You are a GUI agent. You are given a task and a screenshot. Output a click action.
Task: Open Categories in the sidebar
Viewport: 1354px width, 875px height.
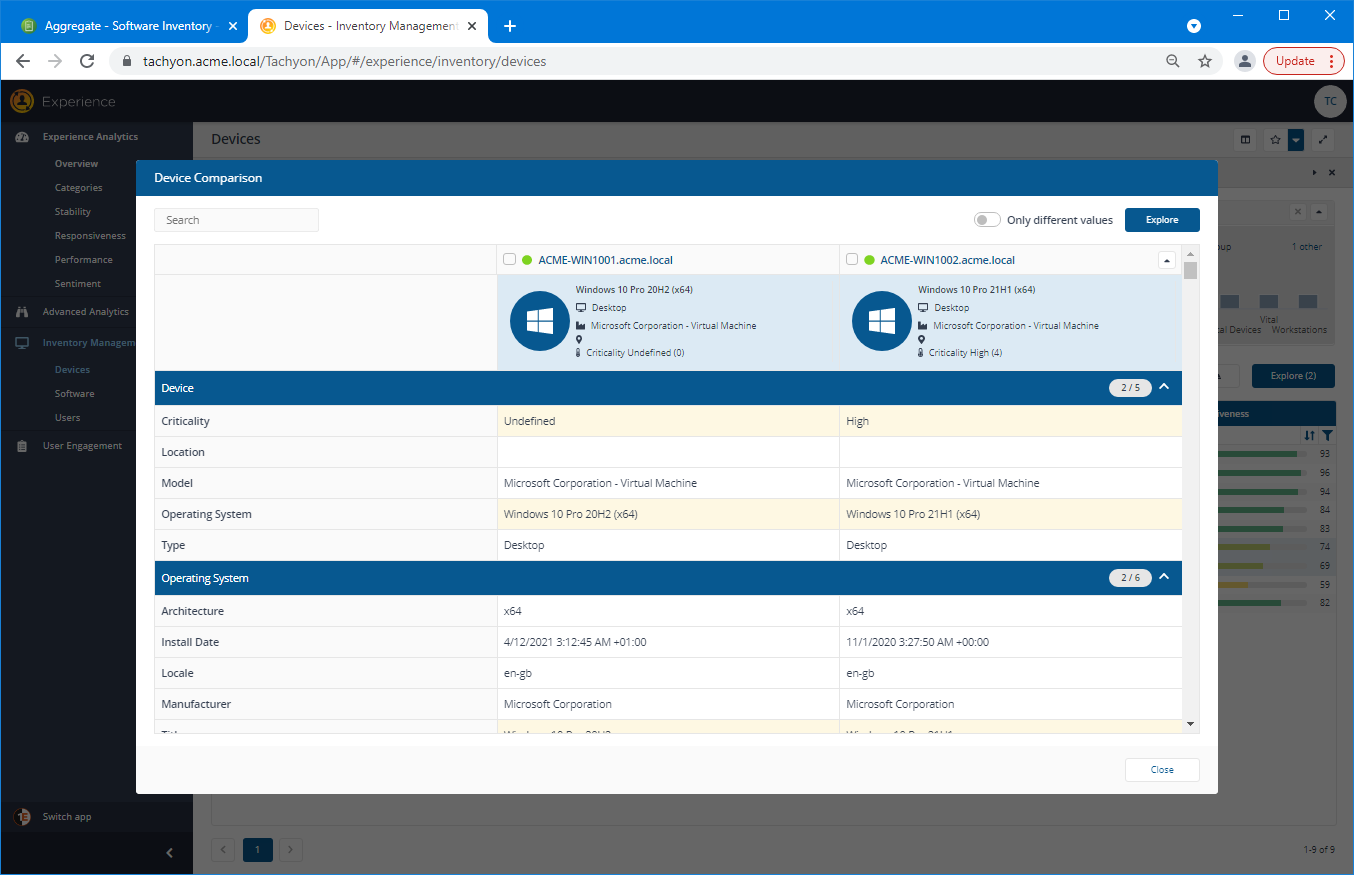pyautogui.click(x=78, y=188)
